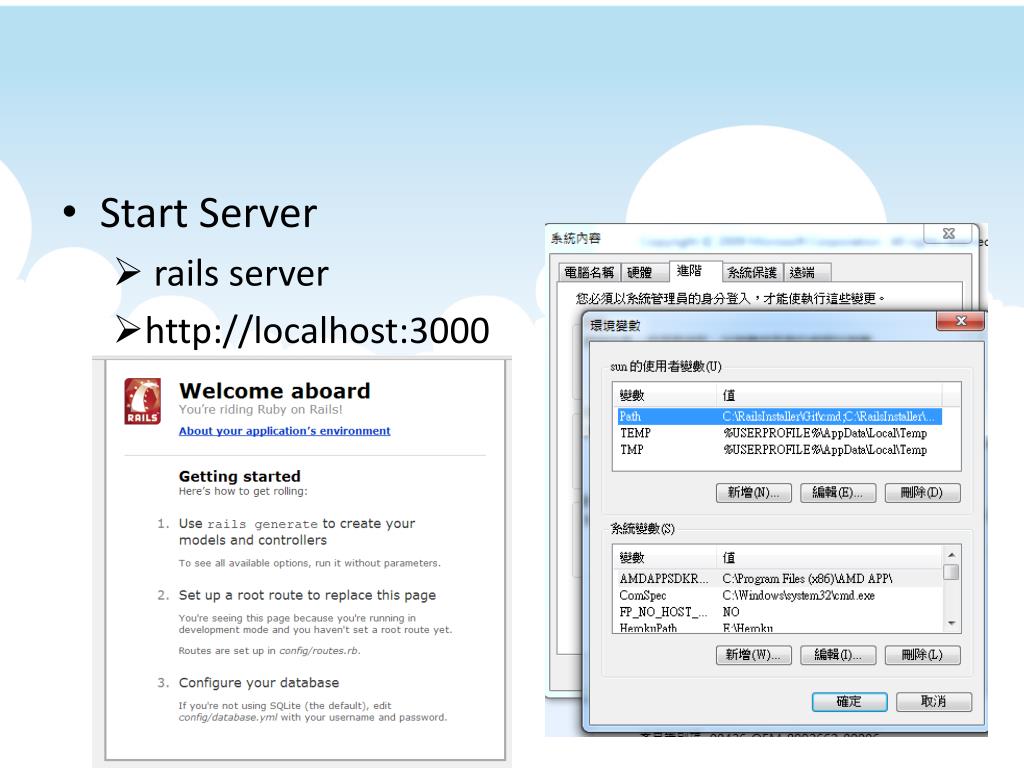Switch to the 電腦名稱 tab
The width and height of the screenshot is (1024, 768).
tap(589, 272)
